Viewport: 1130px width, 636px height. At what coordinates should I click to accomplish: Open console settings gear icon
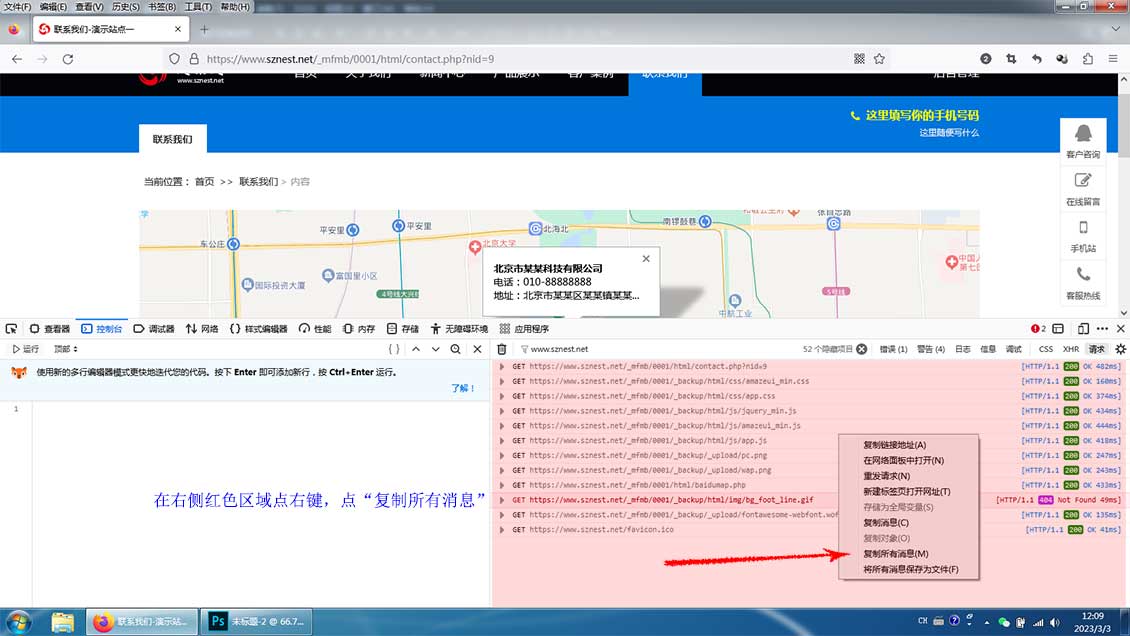coord(1120,349)
